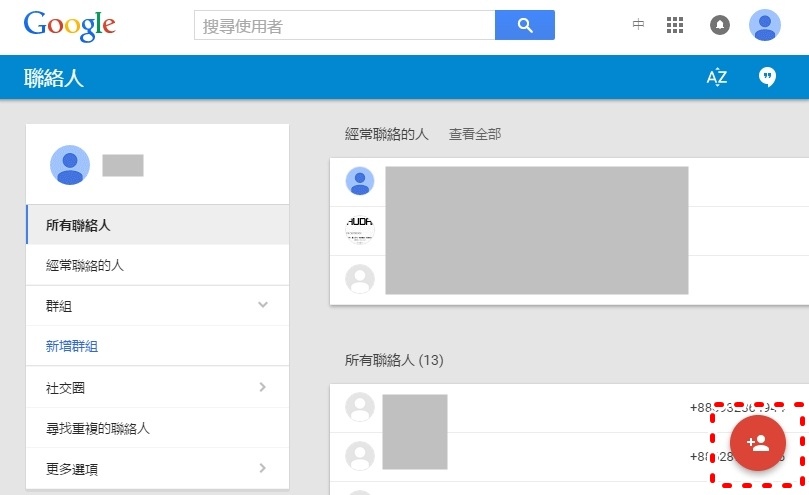
Task: Click the AUDR logo contact avatar
Action: coord(360,230)
